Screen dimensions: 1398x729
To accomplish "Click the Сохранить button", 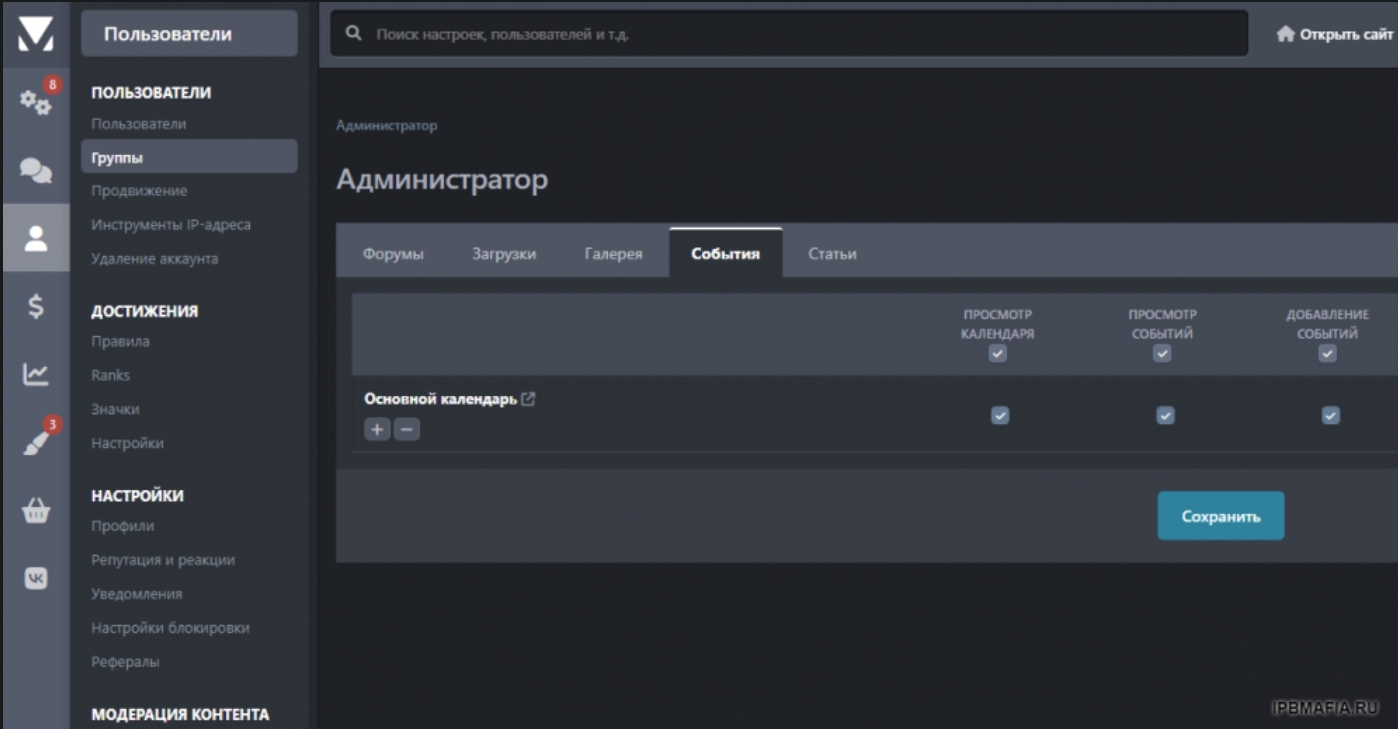I will click(1220, 516).
